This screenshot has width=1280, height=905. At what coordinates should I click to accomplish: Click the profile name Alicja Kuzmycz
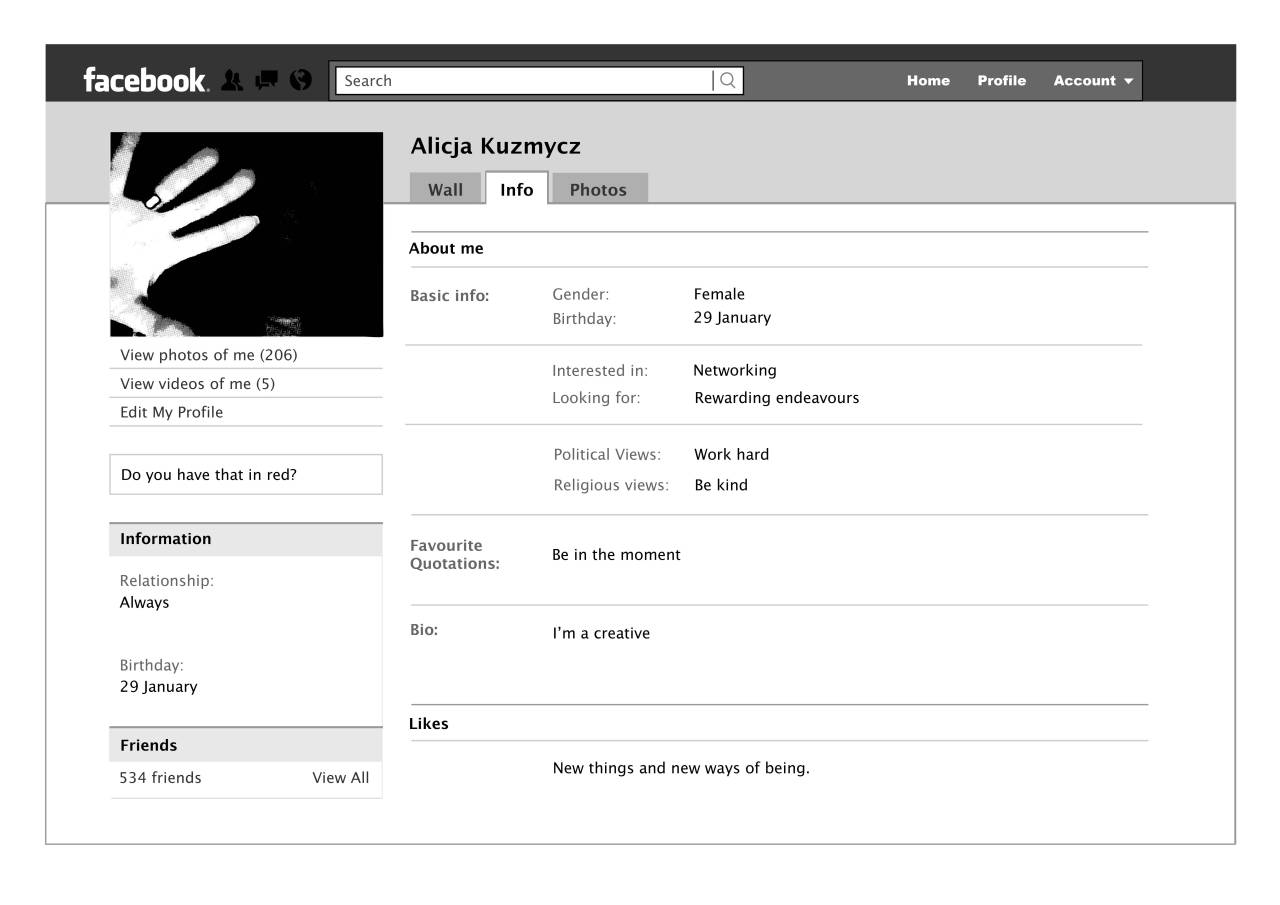(496, 146)
